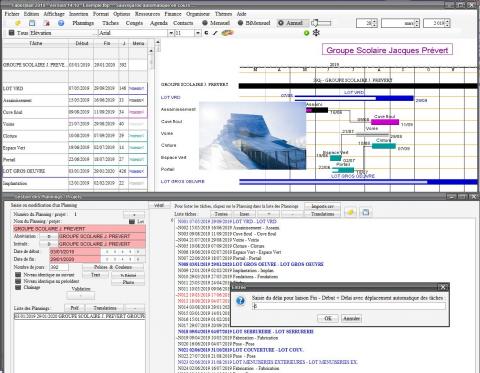
Task: Switch to the Contacts toolbar tab
Action: [x=183, y=23]
